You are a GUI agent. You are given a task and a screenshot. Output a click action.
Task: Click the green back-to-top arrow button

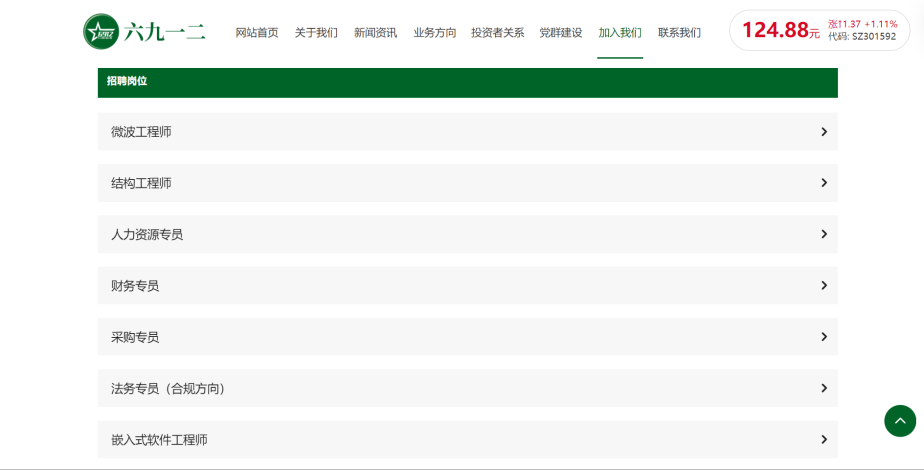900,421
